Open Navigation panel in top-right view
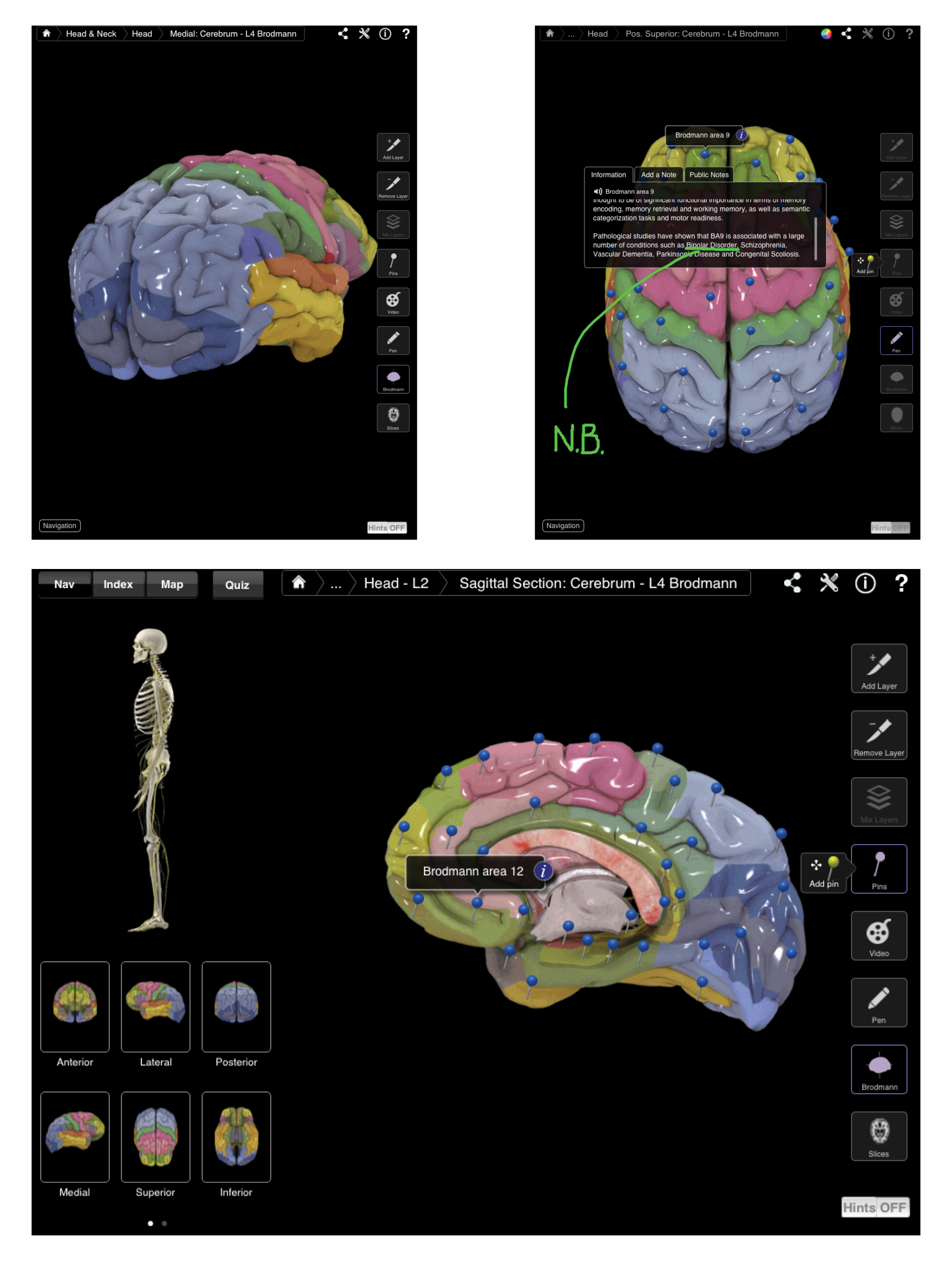Screen dimensions: 952x1270 [563, 525]
